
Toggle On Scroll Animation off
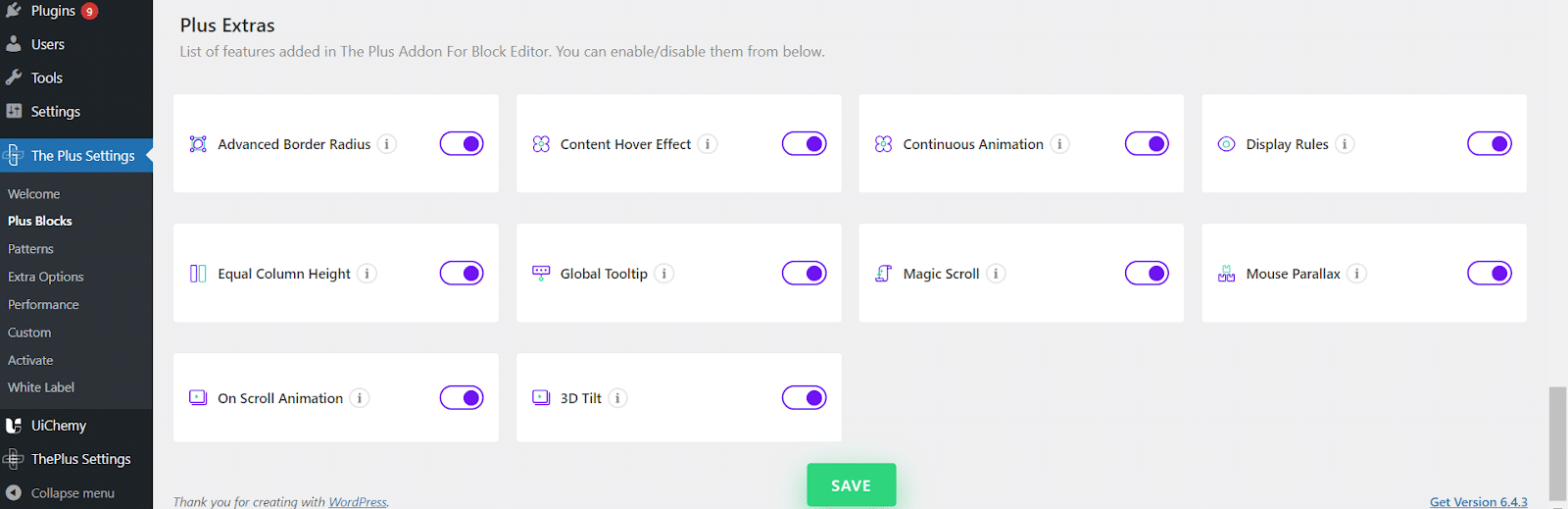click(x=462, y=398)
